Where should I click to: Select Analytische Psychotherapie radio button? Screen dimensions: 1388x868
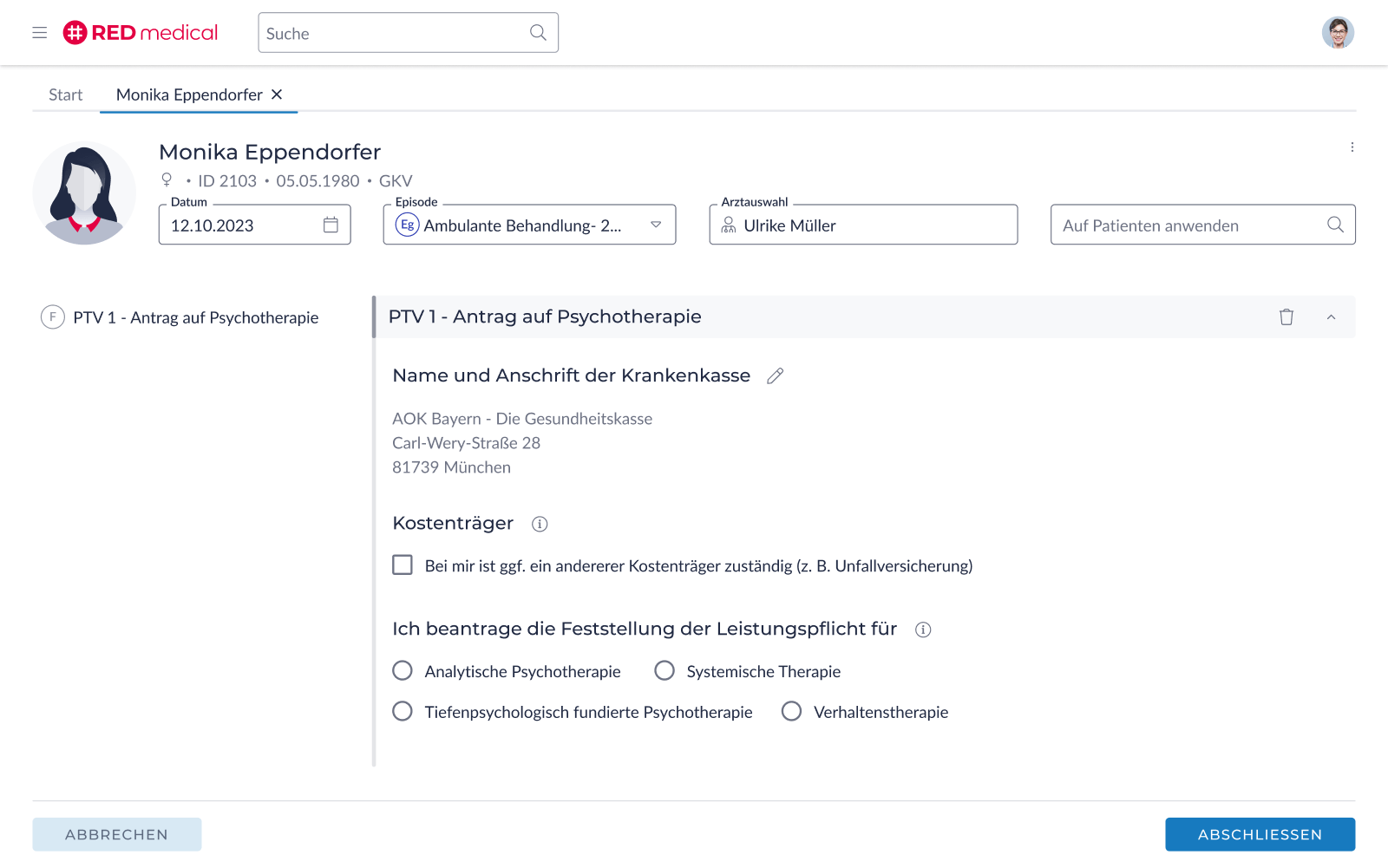(x=403, y=670)
